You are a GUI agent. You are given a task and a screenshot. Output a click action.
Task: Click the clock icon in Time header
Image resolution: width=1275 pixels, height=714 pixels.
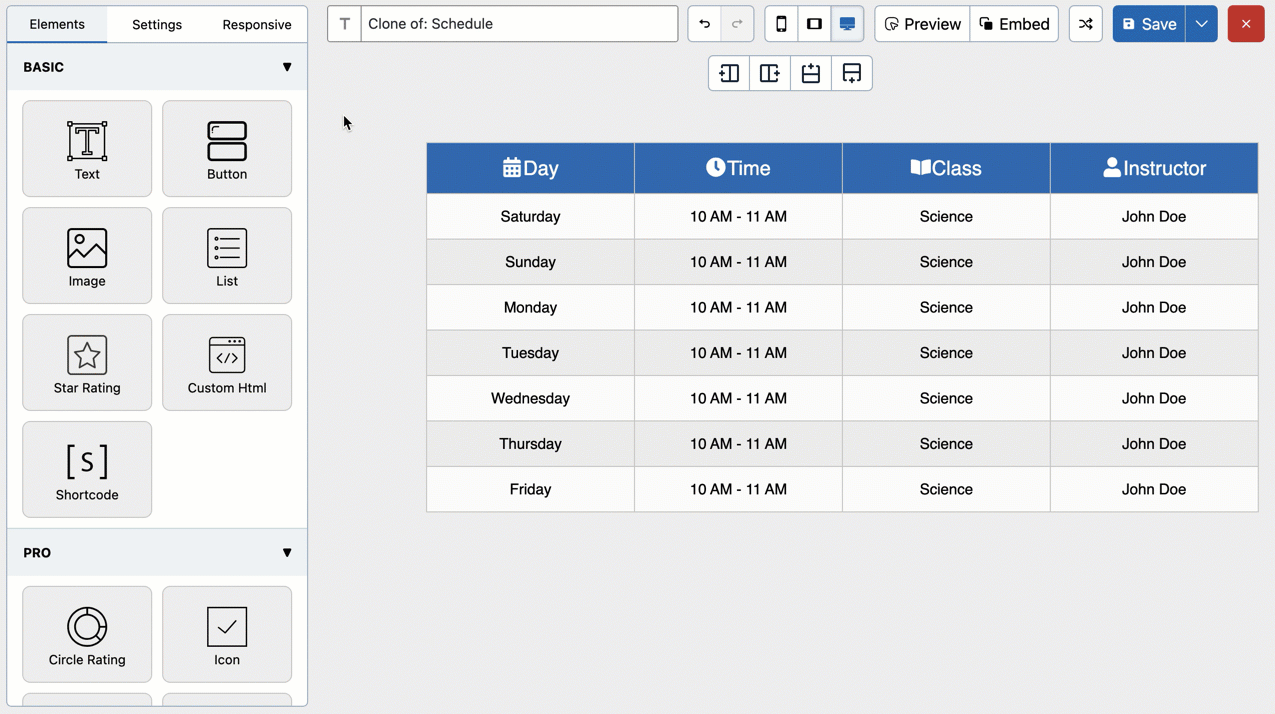point(715,167)
